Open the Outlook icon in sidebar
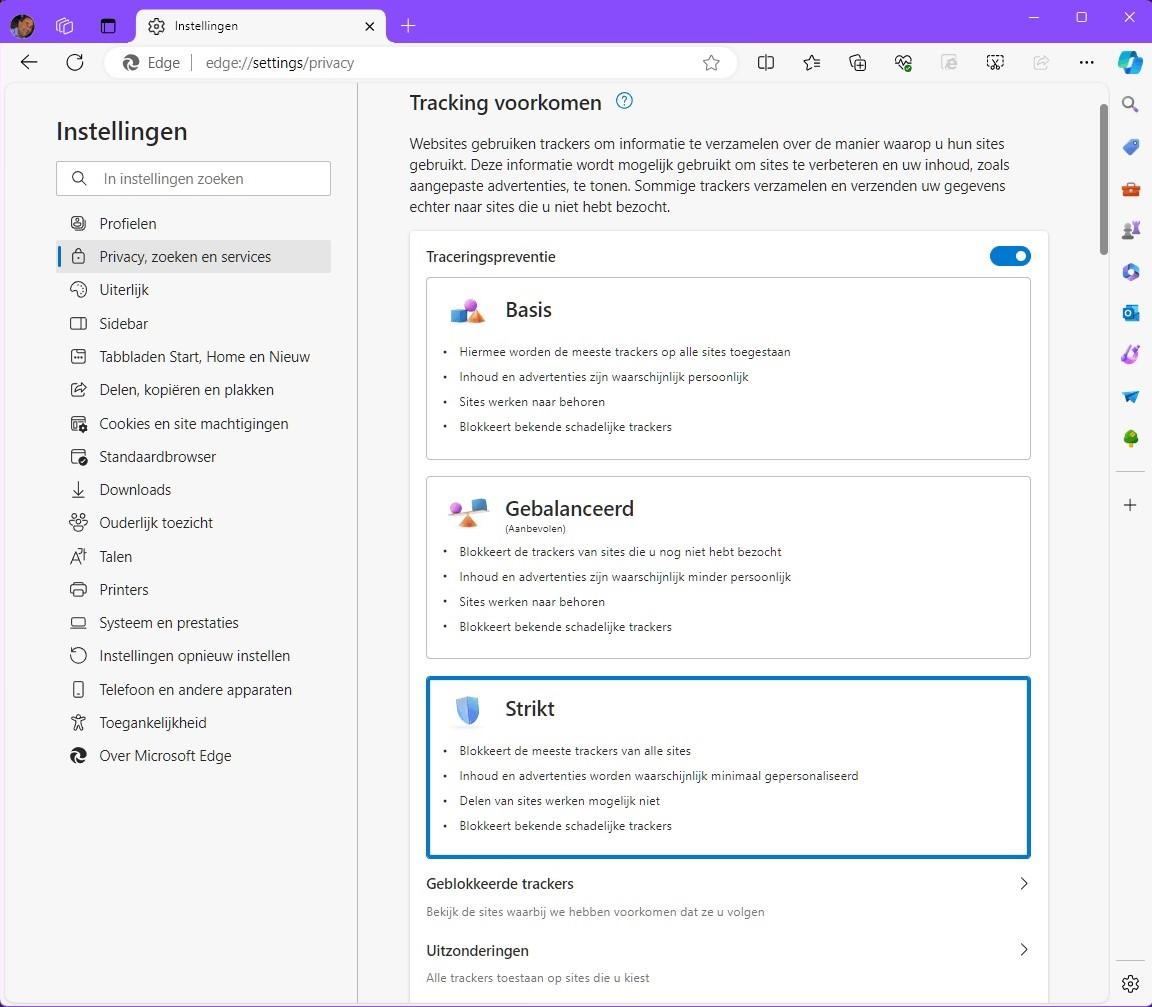This screenshot has width=1152, height=1007. (x=1131, y=314)
